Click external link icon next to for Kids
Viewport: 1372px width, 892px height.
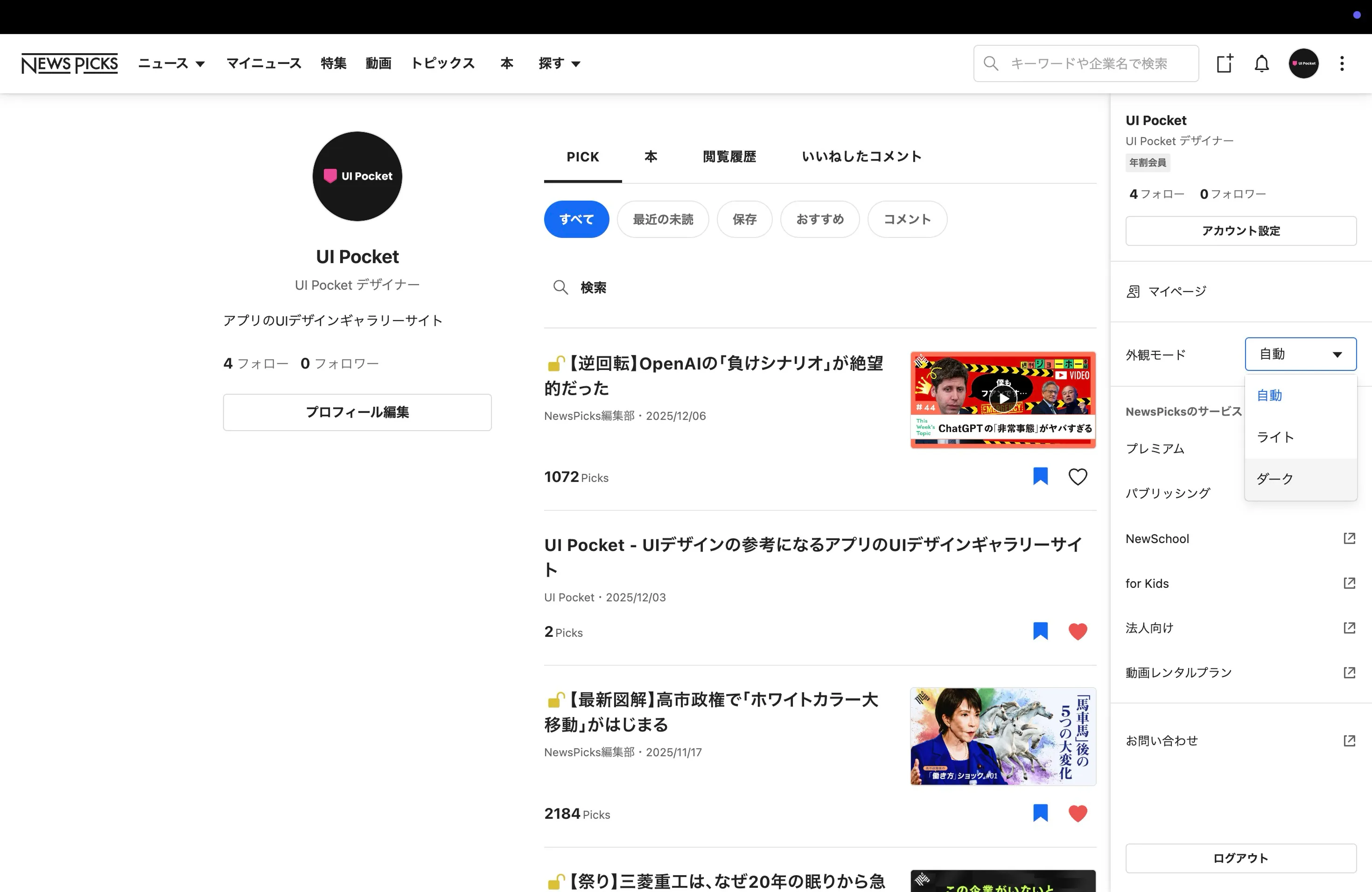click(x=1349, y=583)
